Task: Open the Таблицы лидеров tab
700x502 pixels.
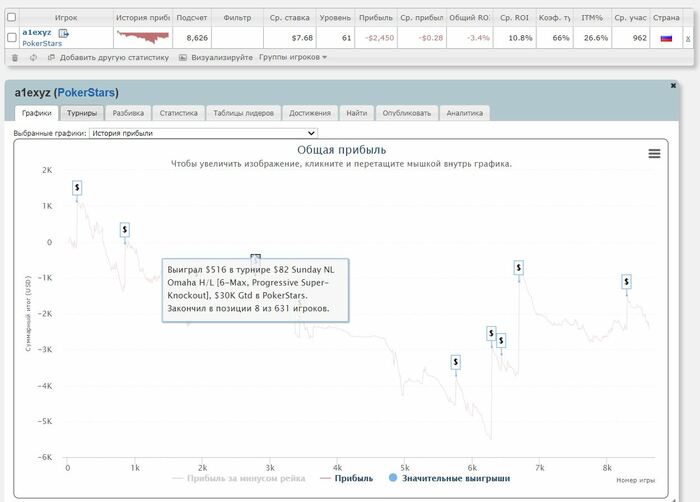Action: click(243, 113)
